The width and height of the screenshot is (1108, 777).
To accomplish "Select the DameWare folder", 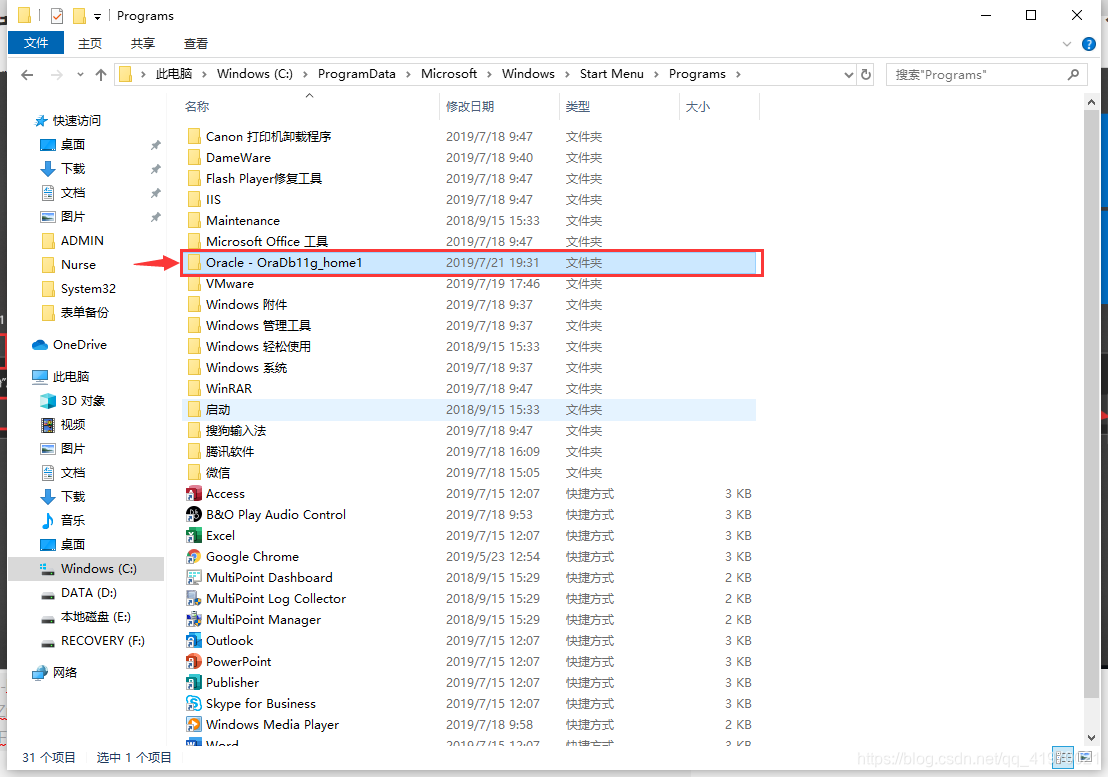I will coord(469,158).
